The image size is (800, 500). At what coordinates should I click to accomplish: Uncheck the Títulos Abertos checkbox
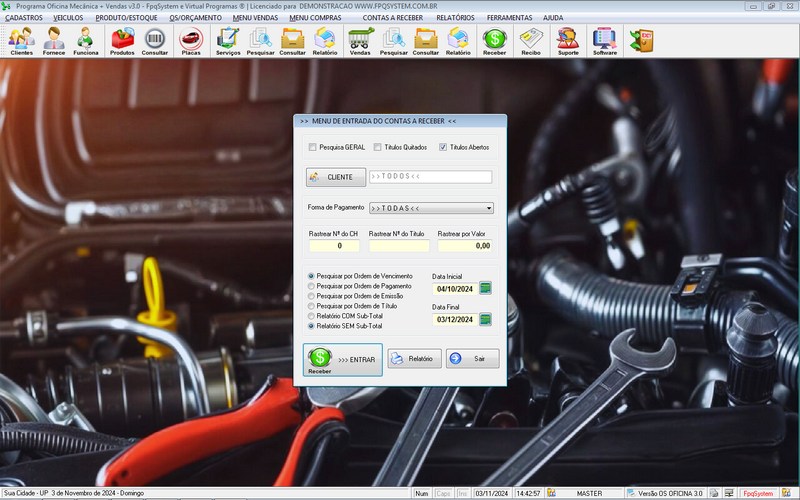pos(444,147)
